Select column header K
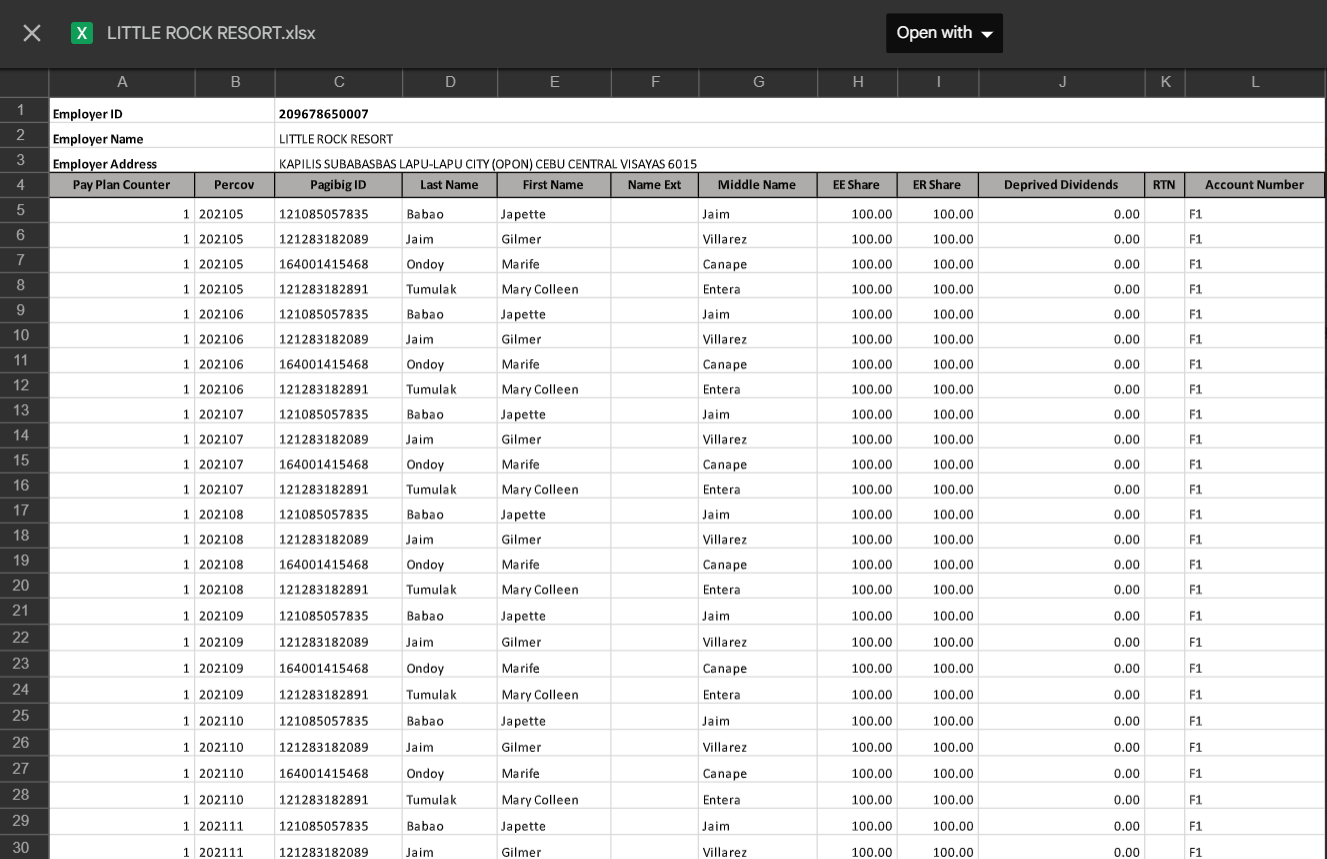The width and height of the screenshot is (1327, 859). (x=1165, y=82)
